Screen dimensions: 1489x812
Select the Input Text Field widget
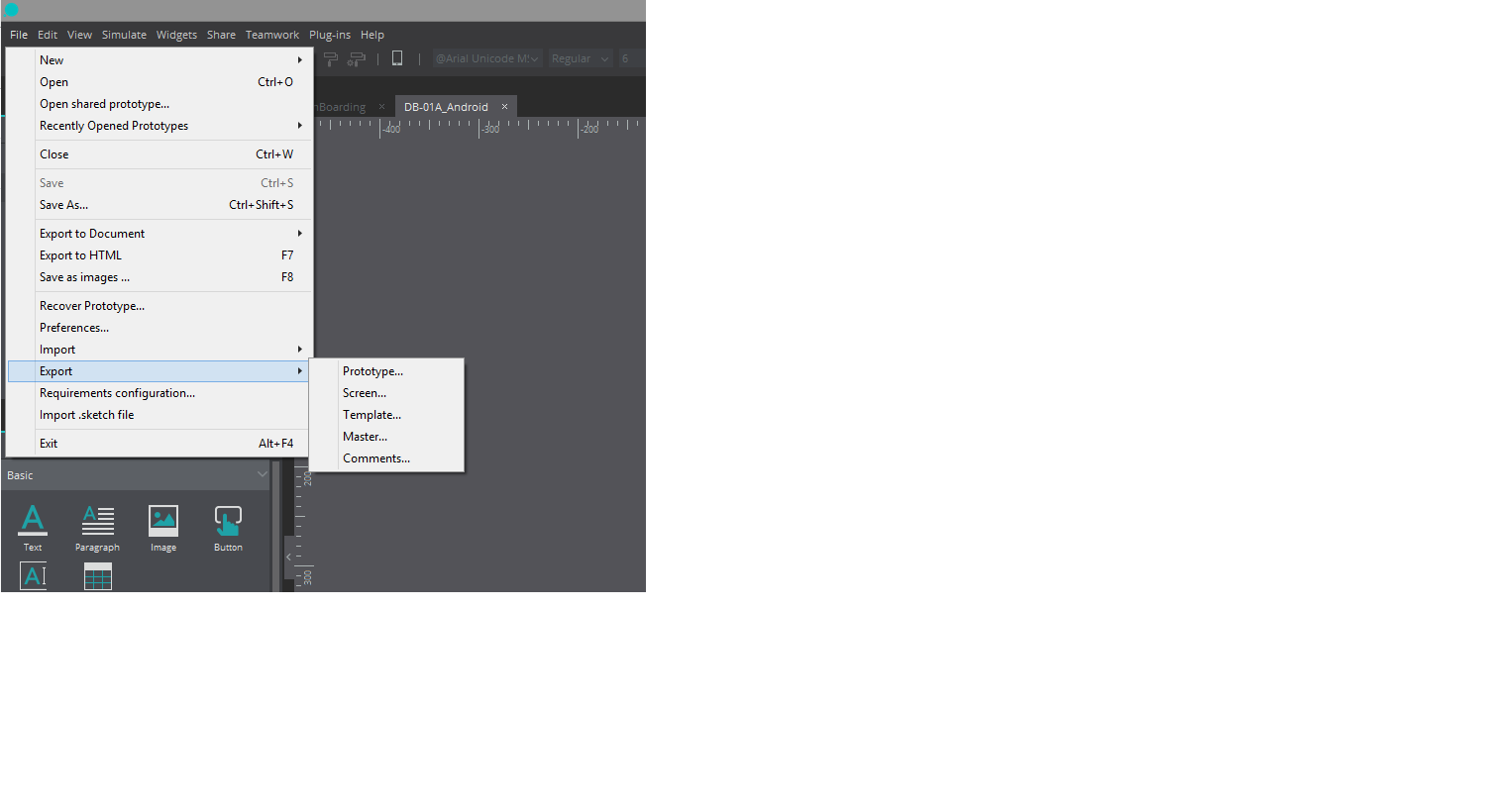click(33, 576)
